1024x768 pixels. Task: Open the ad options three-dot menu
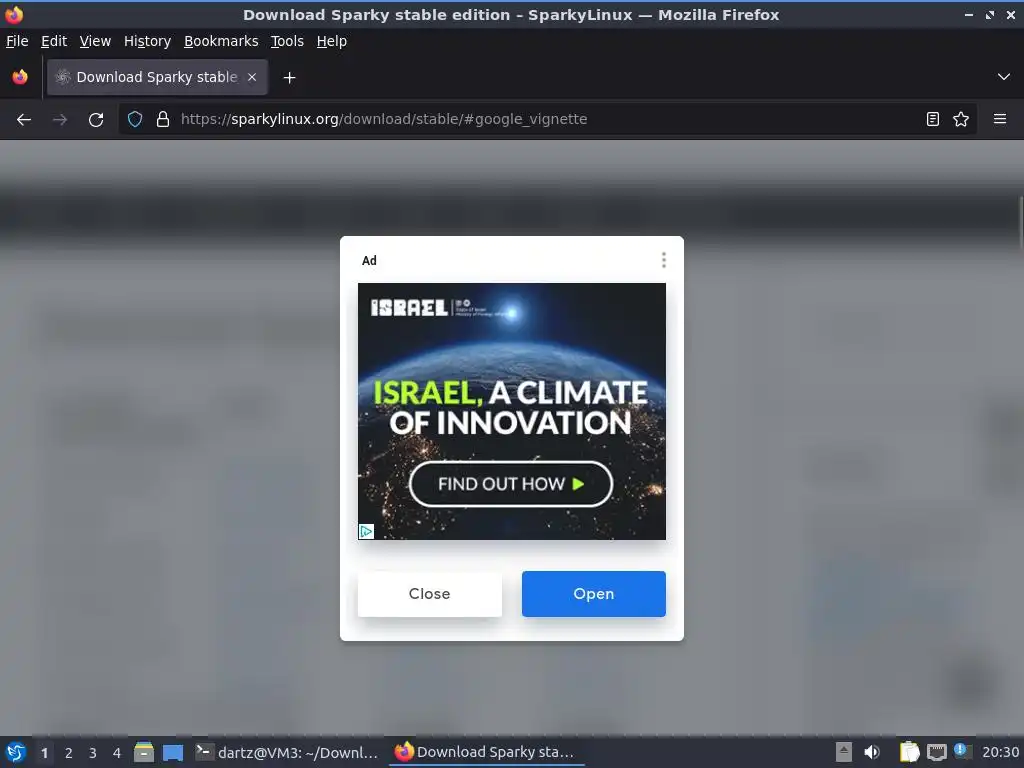[x=664, y=260]
